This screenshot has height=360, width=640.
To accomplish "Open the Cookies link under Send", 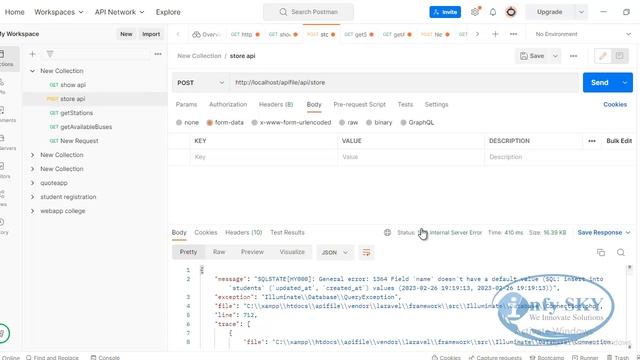I will click(615, 104).
